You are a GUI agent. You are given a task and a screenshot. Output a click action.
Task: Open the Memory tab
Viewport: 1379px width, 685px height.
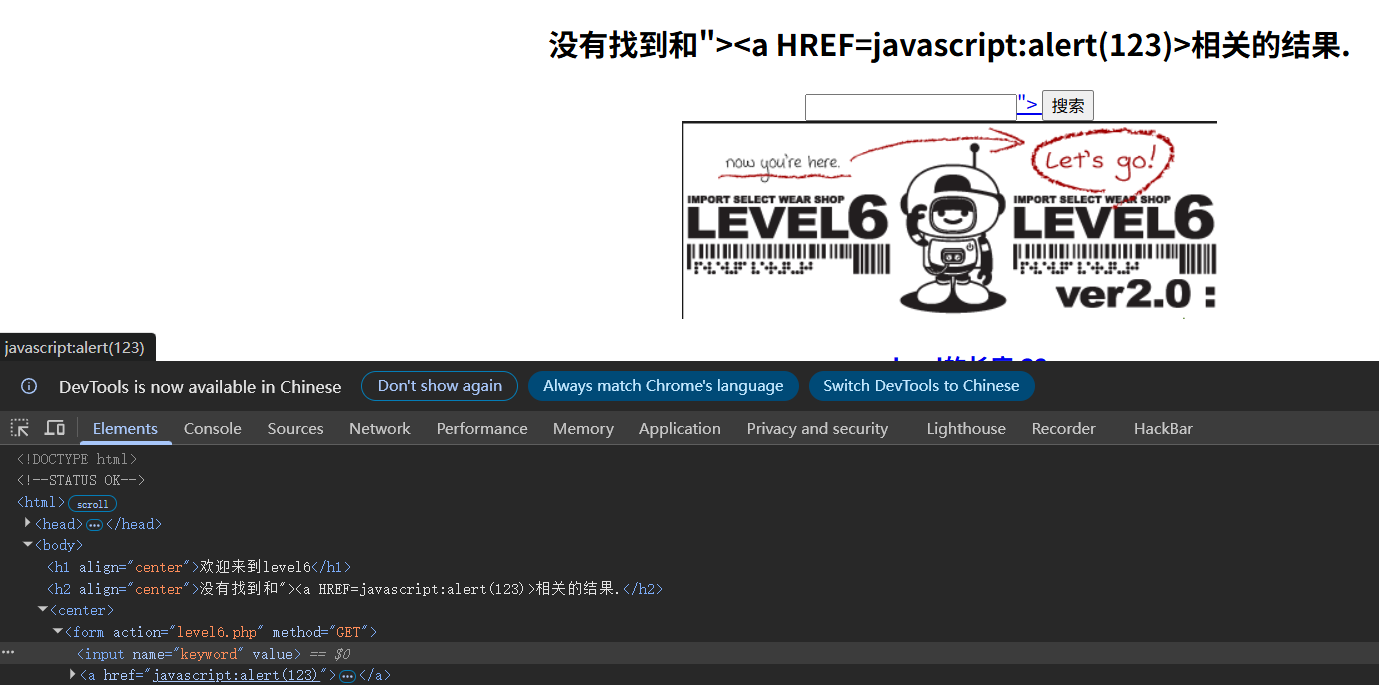pos(583,428)
